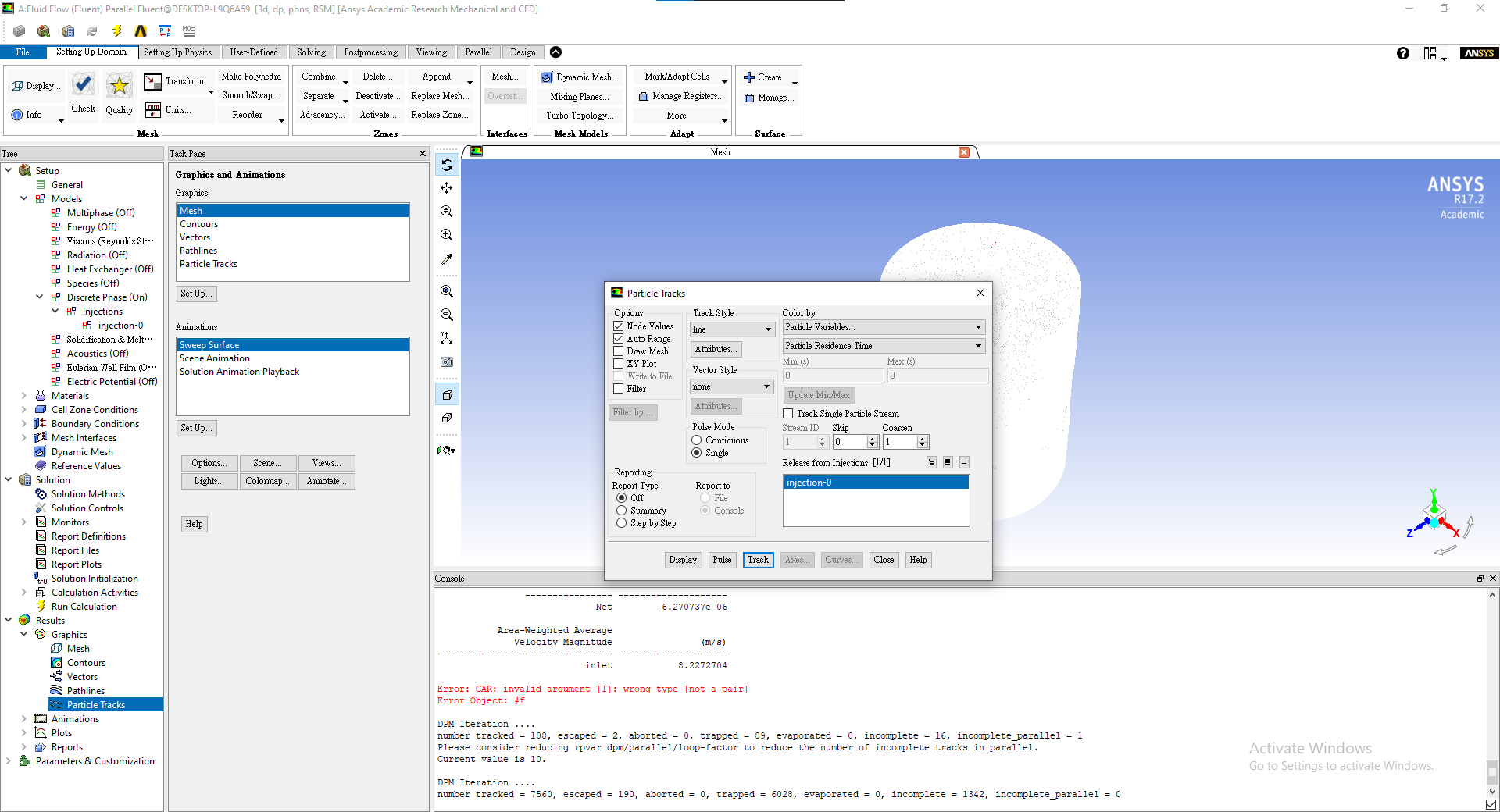Toggle the Auto Range checkbox
The width and height of the screenshot is (1500, 812).
click(619, 339)
